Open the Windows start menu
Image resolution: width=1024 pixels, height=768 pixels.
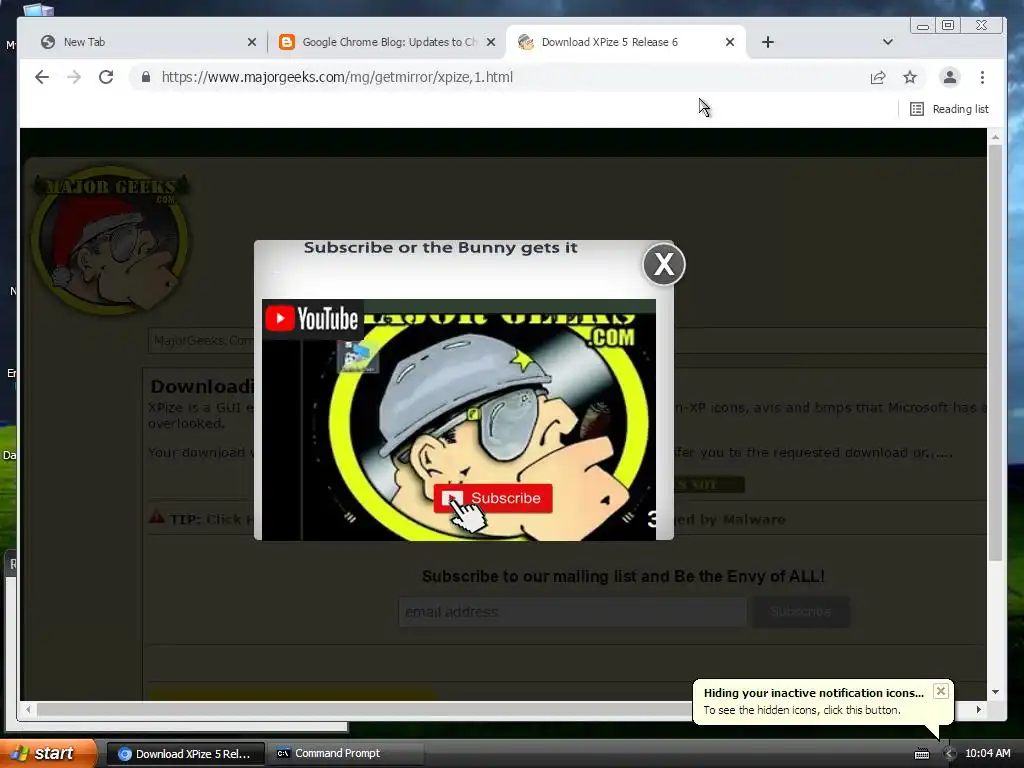tap(48, 753)
